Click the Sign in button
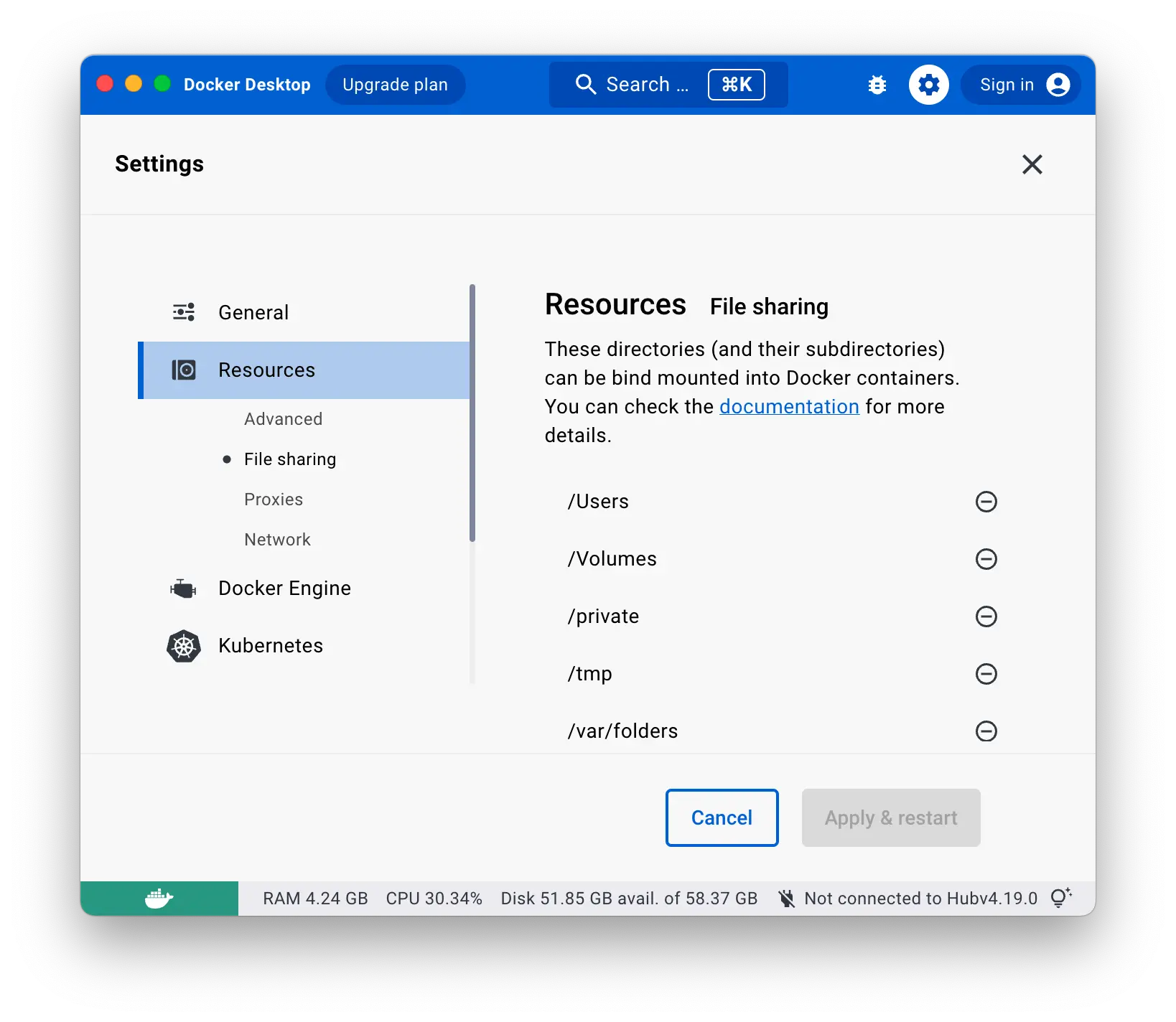The image size is (1176, 1022). [1021, 85]
